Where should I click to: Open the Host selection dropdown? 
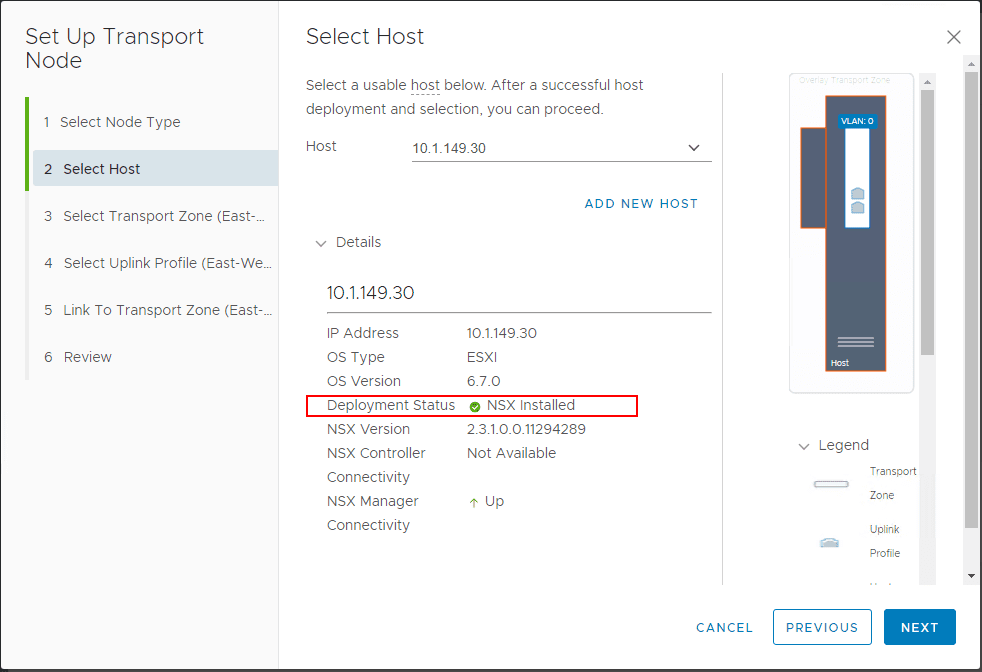[x=694, y=147]
